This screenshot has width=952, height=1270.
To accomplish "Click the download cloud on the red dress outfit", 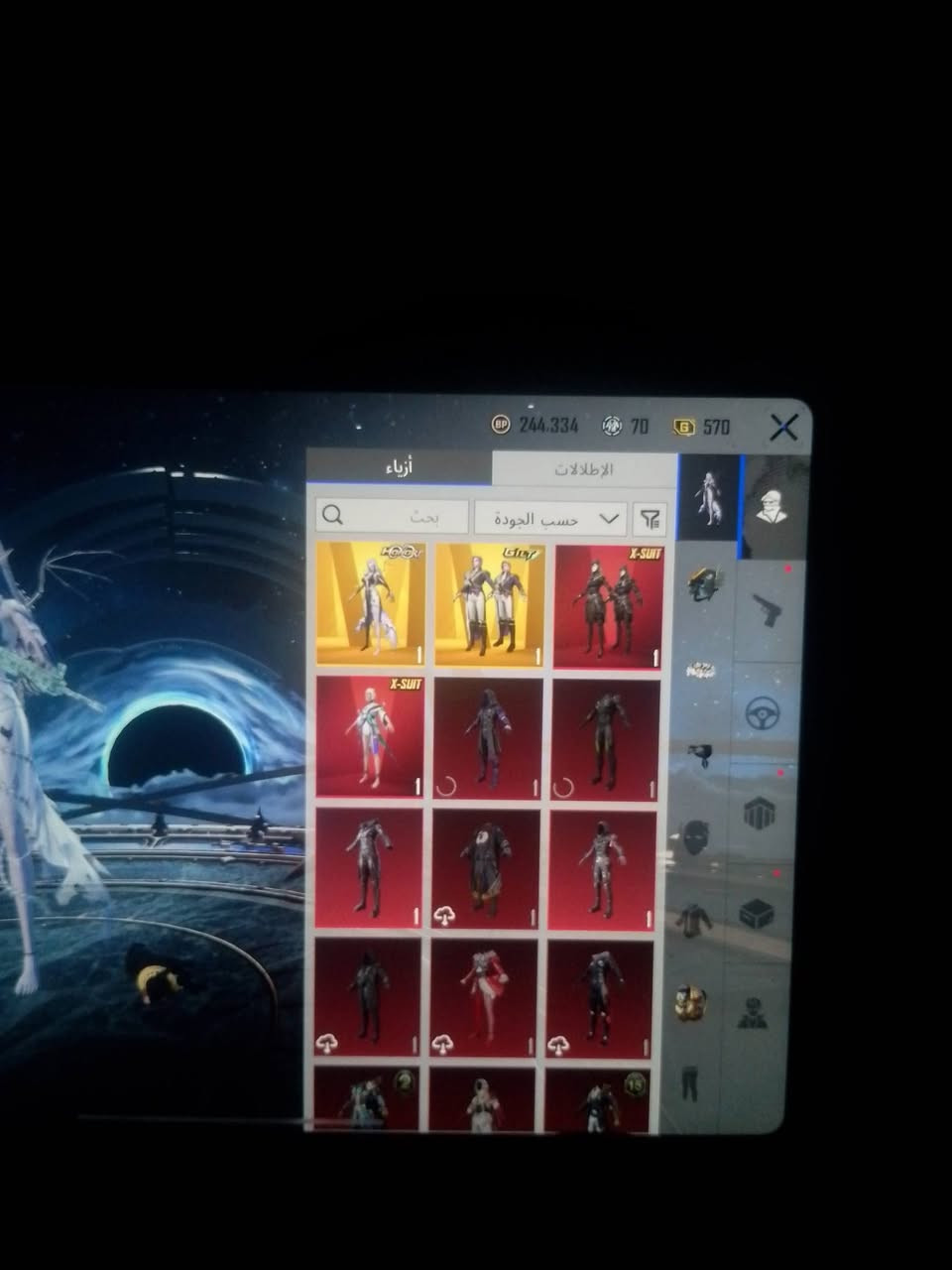I will (443, 1044).
